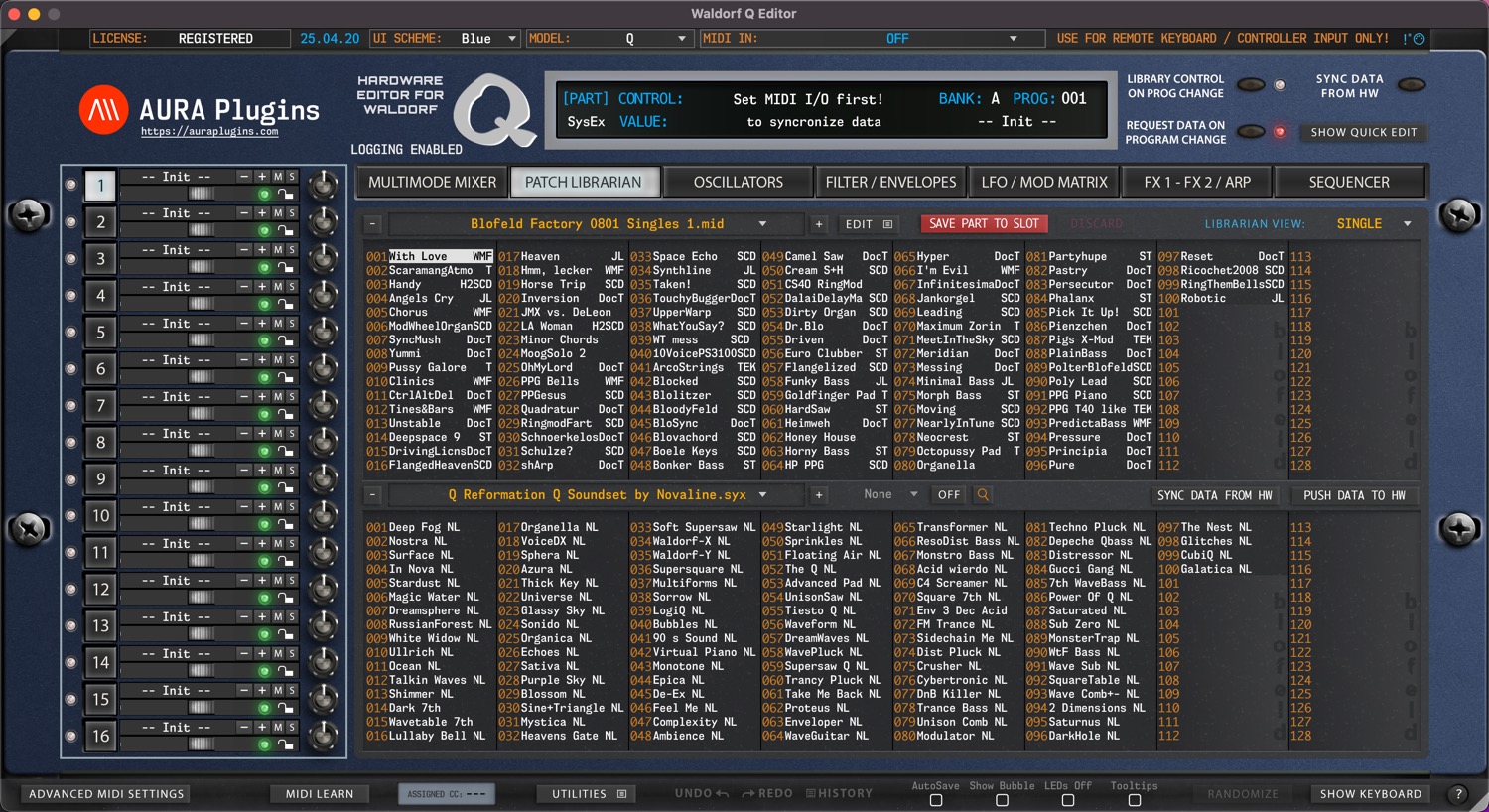Screen dimensions: 1489x812
Task: Open the Utilities menu
Action: click(589, 794)
